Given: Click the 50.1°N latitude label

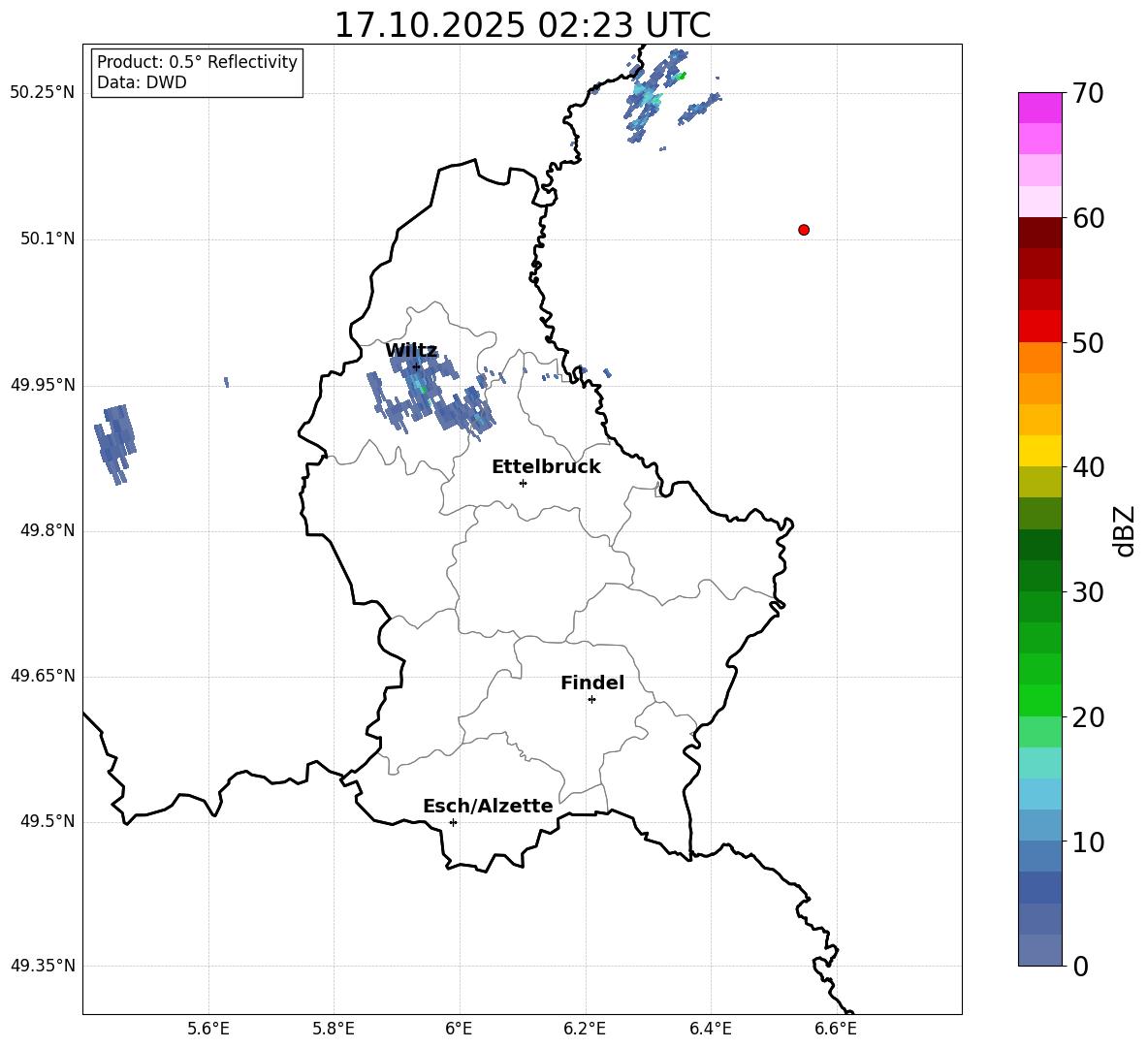Looking at the screenshot, I should pos(48,238).
